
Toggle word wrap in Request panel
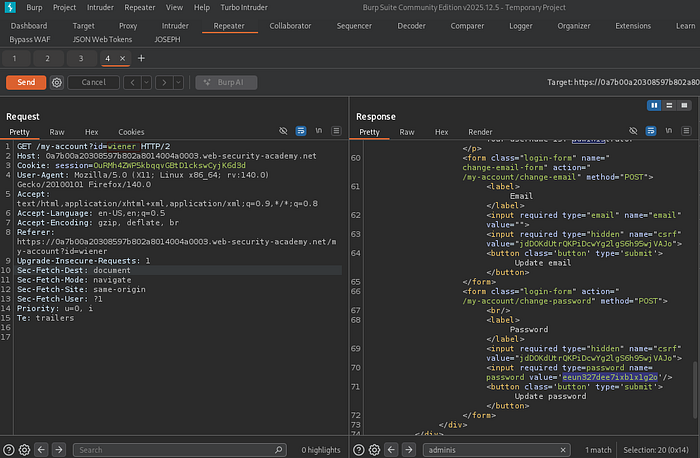[x=301, y=131]
